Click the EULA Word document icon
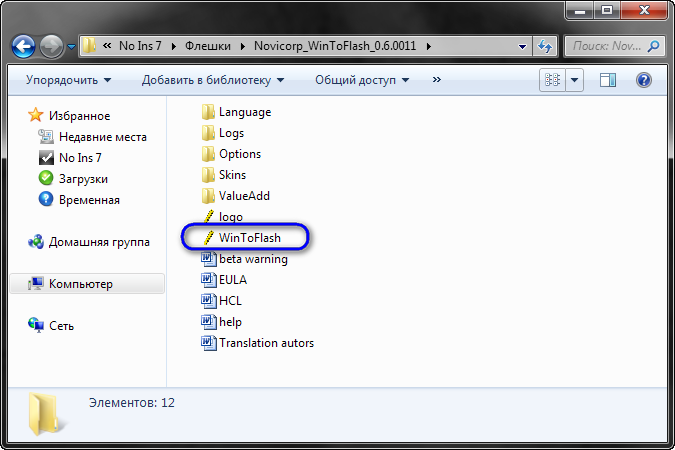The width and height of the screenshot is (675, 450). click(209, 280)
